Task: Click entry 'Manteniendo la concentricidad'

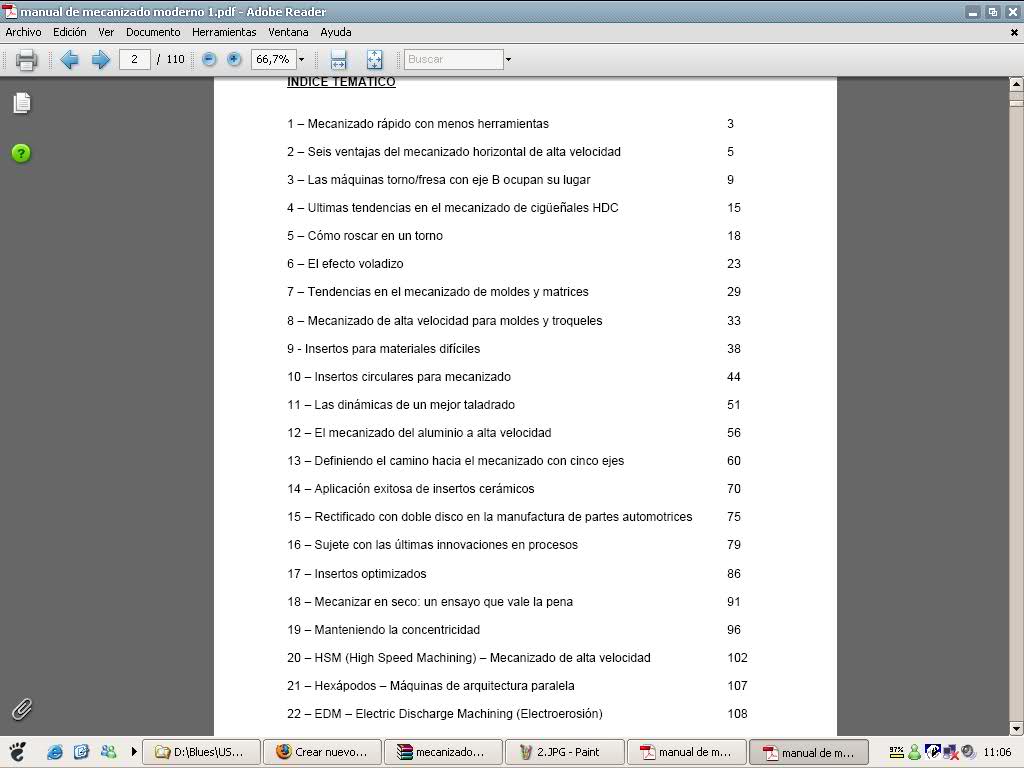Action: [x=397, y=630]
